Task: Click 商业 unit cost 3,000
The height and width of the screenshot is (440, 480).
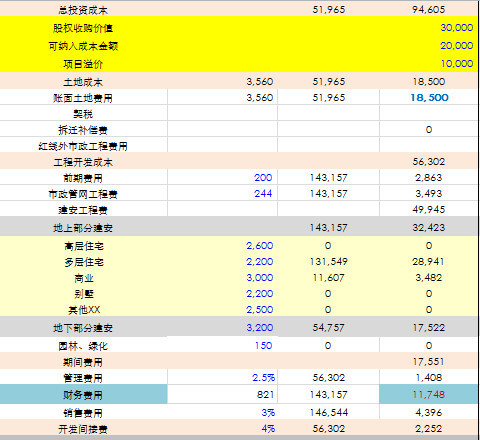Action: tap(260, 278)
